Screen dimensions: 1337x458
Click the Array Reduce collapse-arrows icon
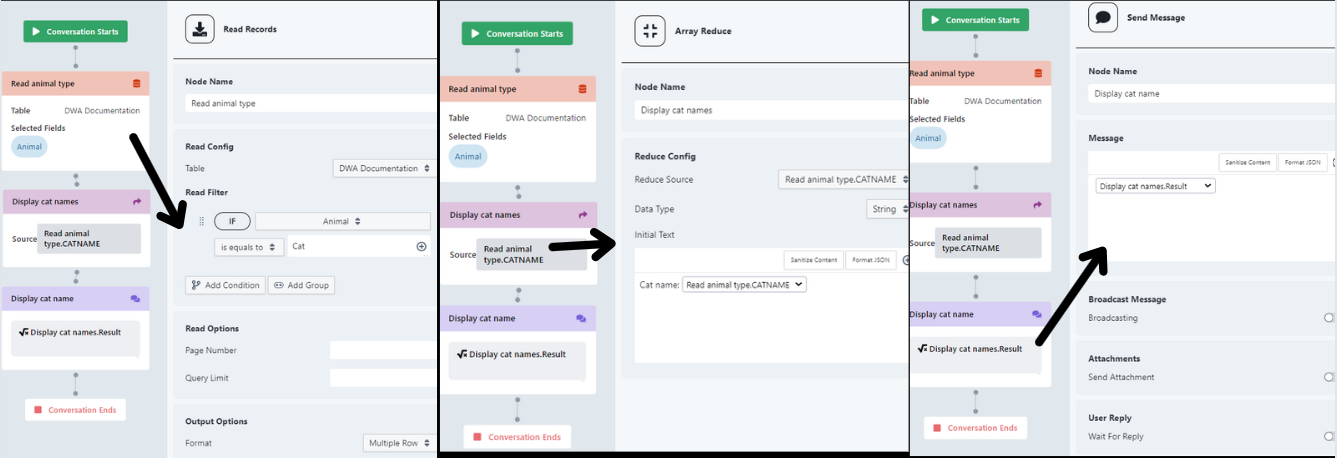click(650, 31)
